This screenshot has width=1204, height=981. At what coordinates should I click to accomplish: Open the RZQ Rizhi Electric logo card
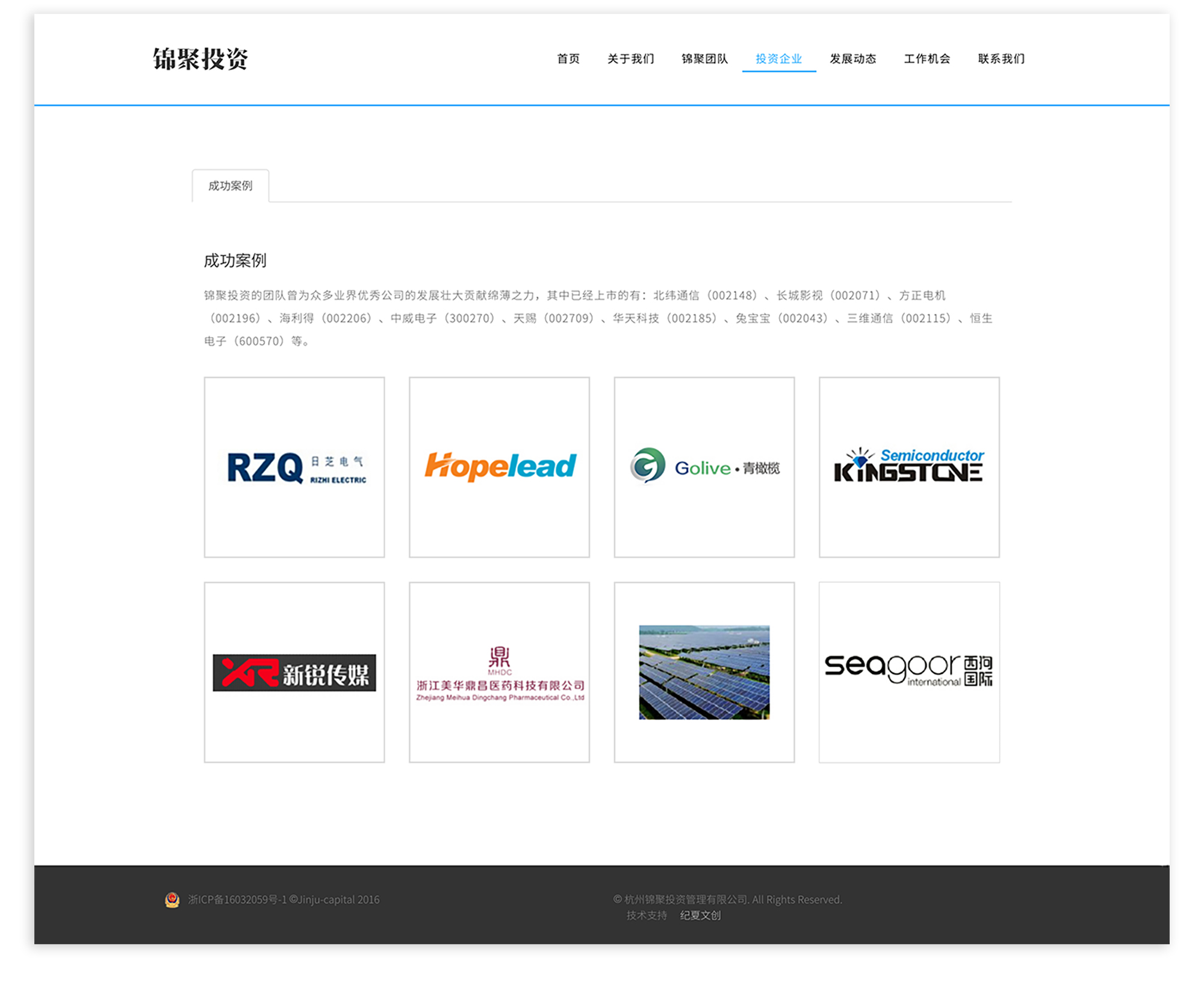click(294, 467)
